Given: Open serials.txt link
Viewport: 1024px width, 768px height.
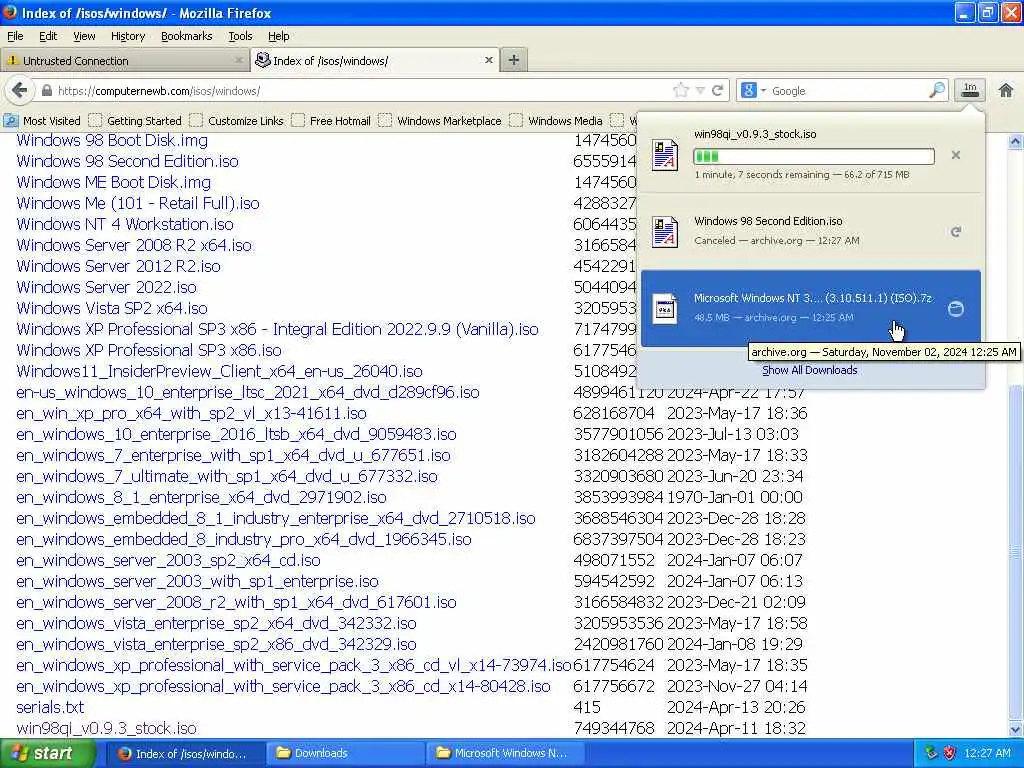Looking at the screenshot, I should (x=50, y=707).
